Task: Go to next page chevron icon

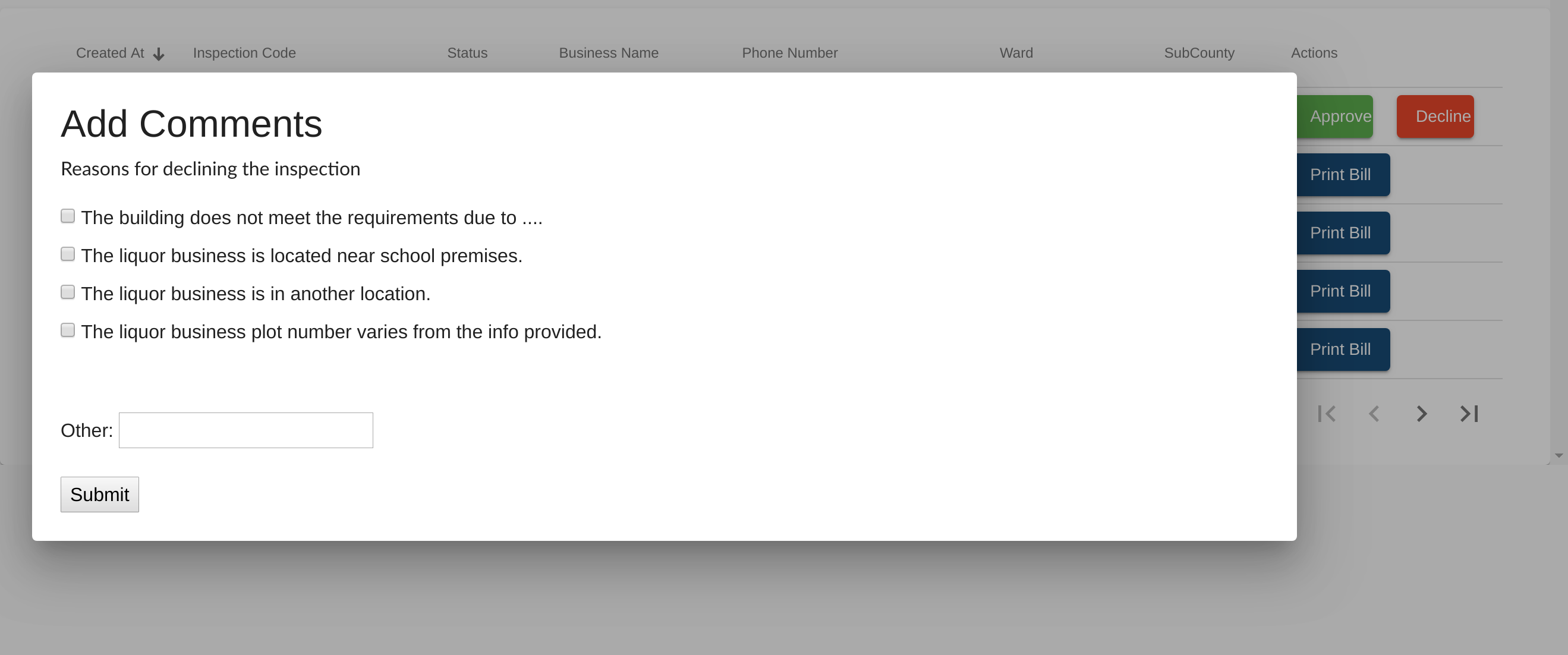Action: tap(1421, 414)
